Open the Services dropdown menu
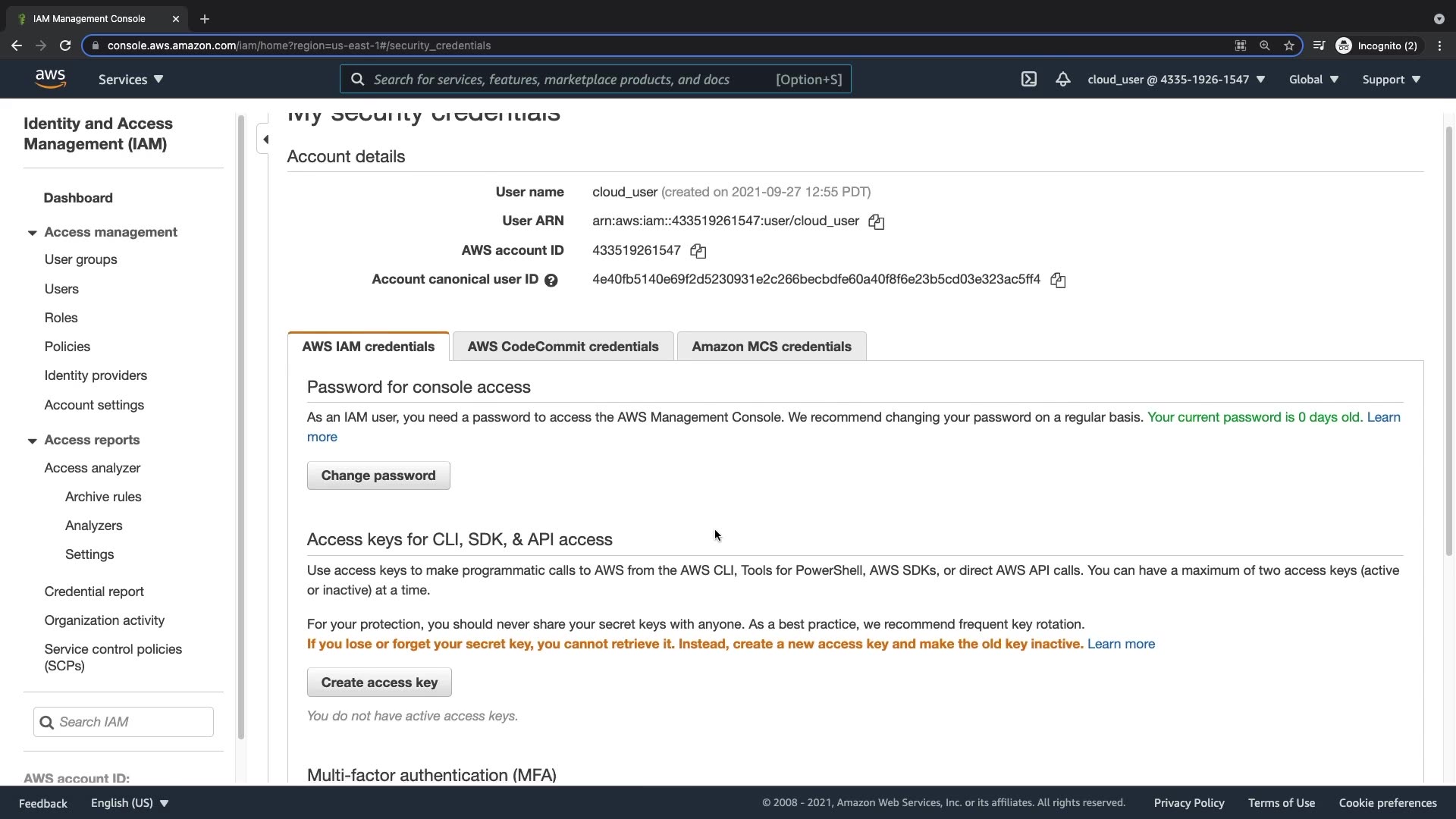1456x819 pixels. (x=130, y=79)
